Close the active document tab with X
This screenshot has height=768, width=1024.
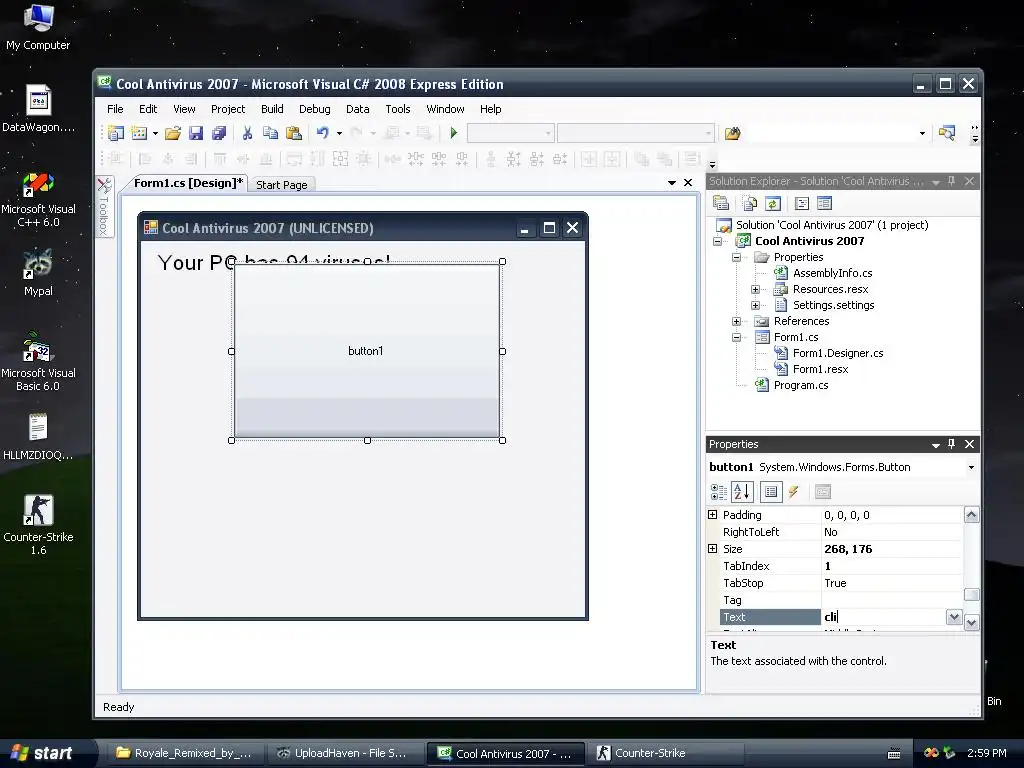coord(688,183)
